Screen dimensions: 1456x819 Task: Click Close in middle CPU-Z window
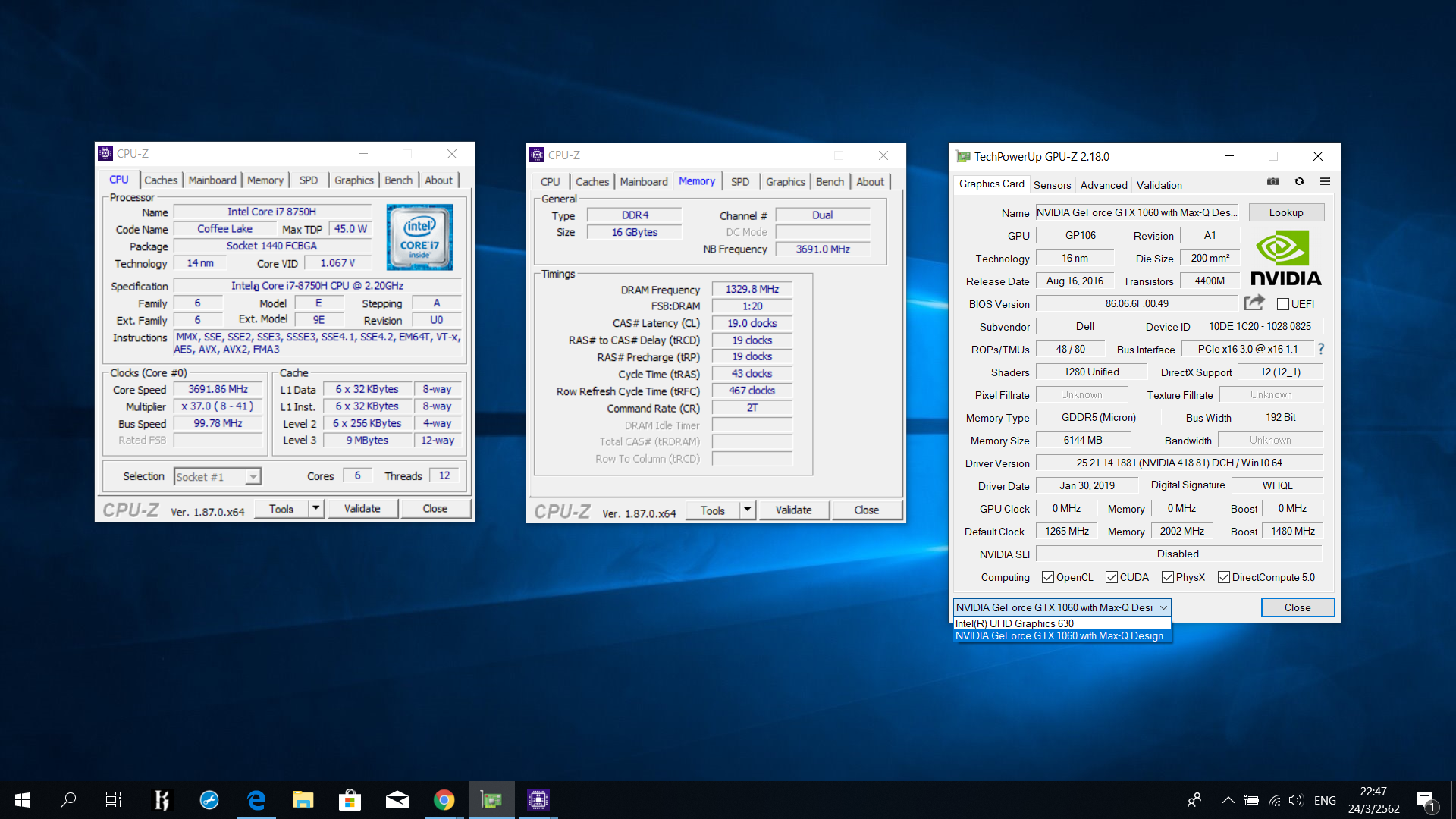(867, 510)
